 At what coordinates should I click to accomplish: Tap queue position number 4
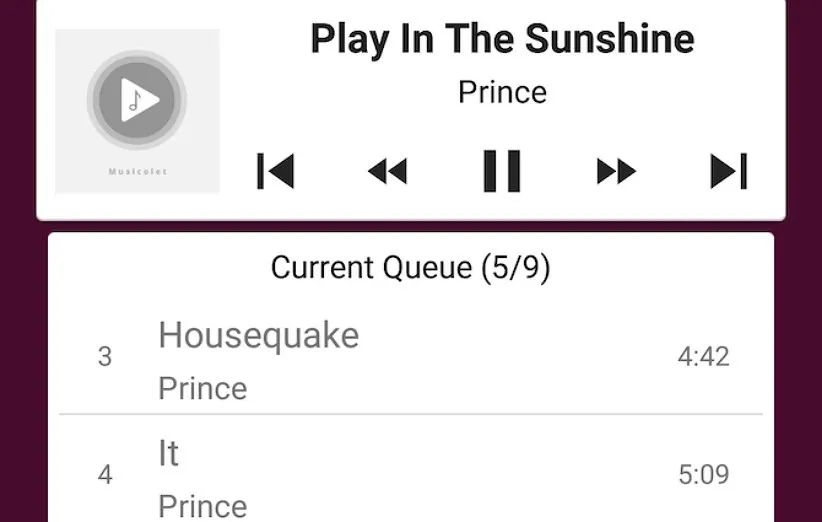(x=105, y=475)
